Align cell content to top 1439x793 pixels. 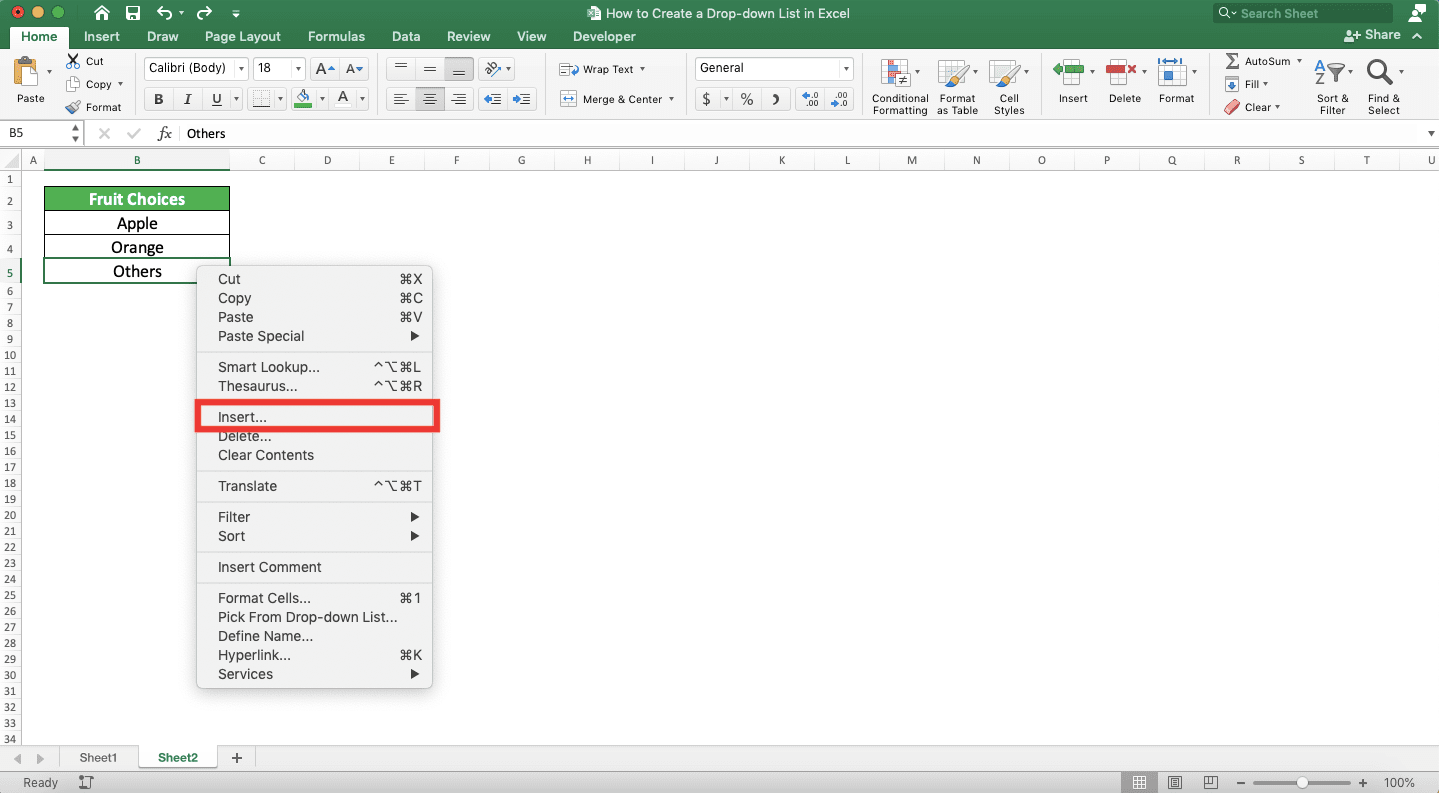tap(401, 69)
